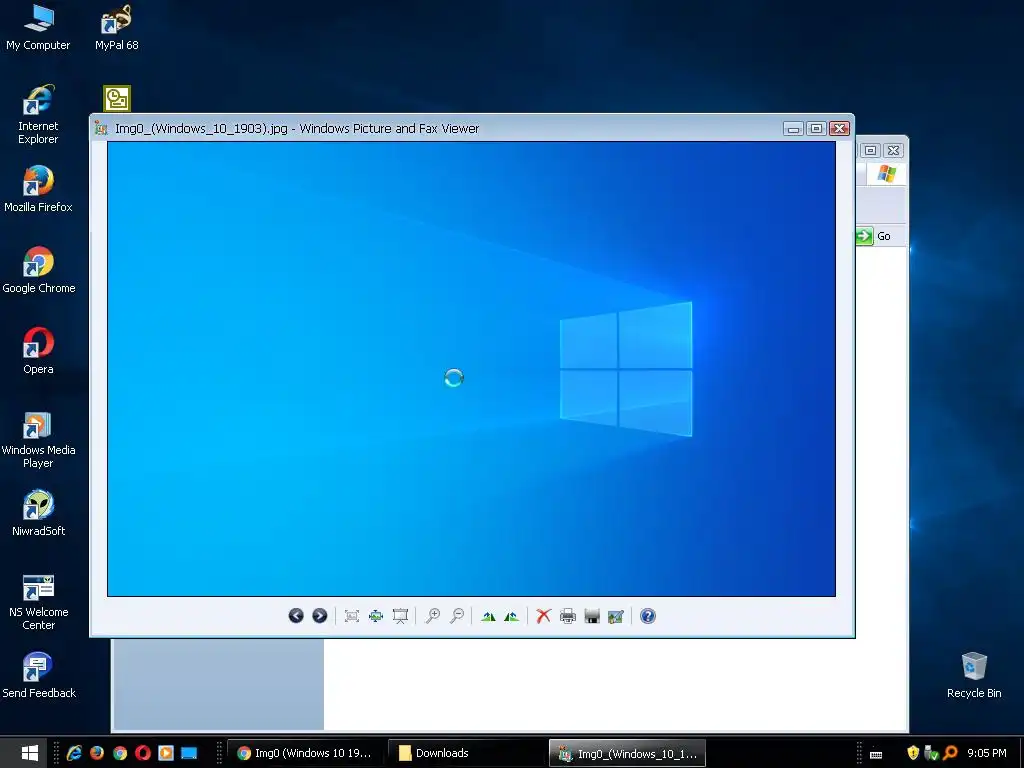This screenshot has width=1024, height=768.
Task: Launch Internet Explorer from quick launch
Action: click(x=74, y=753)
